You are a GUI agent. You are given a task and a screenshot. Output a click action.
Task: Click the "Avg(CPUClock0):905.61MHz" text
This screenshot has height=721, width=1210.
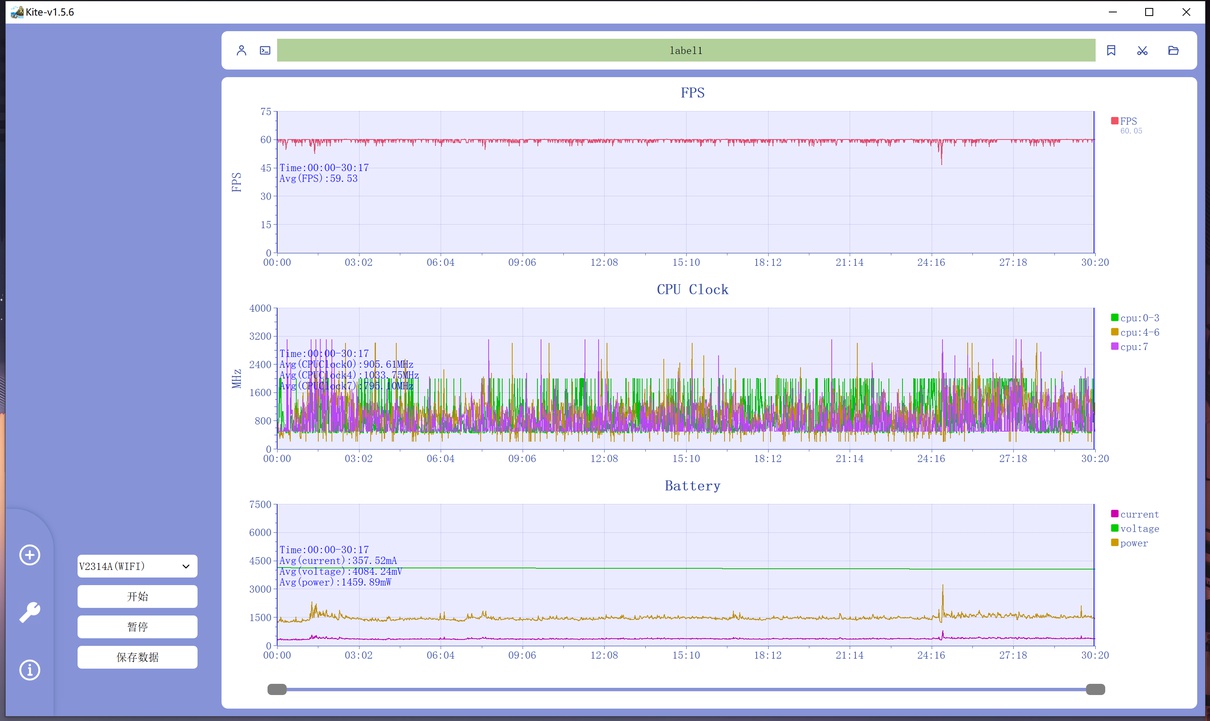tap(346, 365)
